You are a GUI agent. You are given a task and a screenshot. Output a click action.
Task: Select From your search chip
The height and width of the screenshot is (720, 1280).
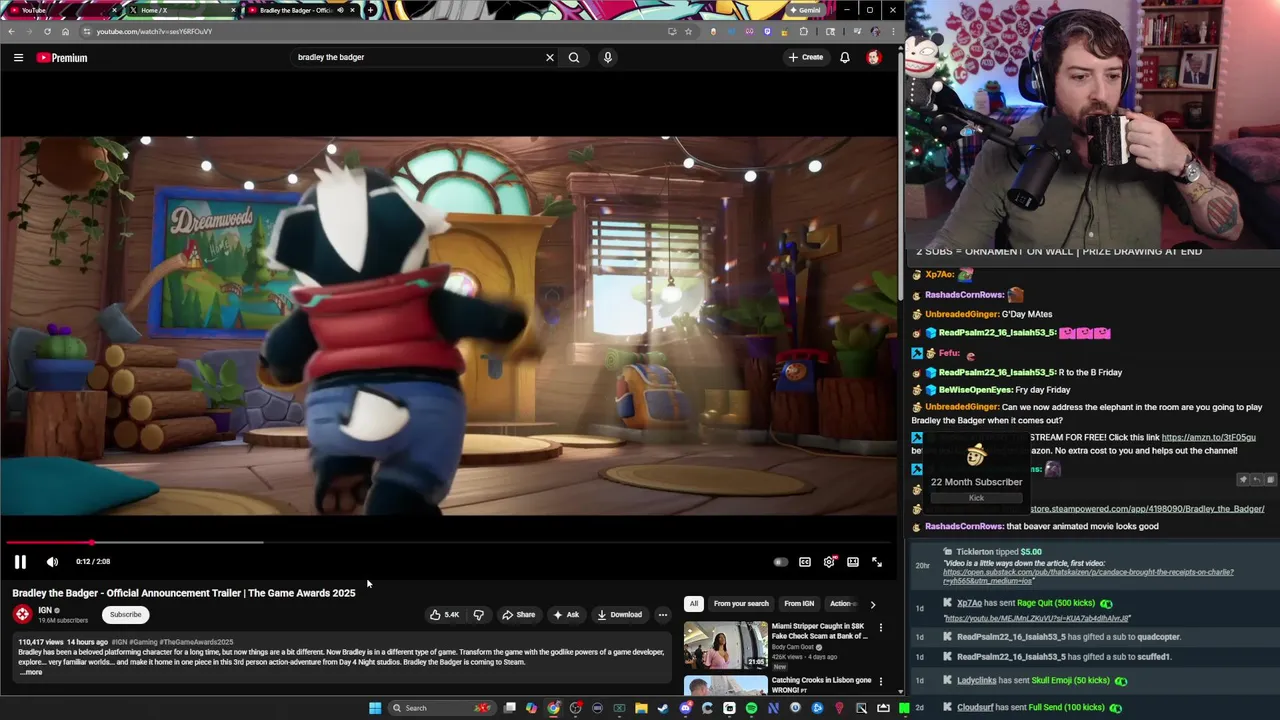(x=741, y=604)
